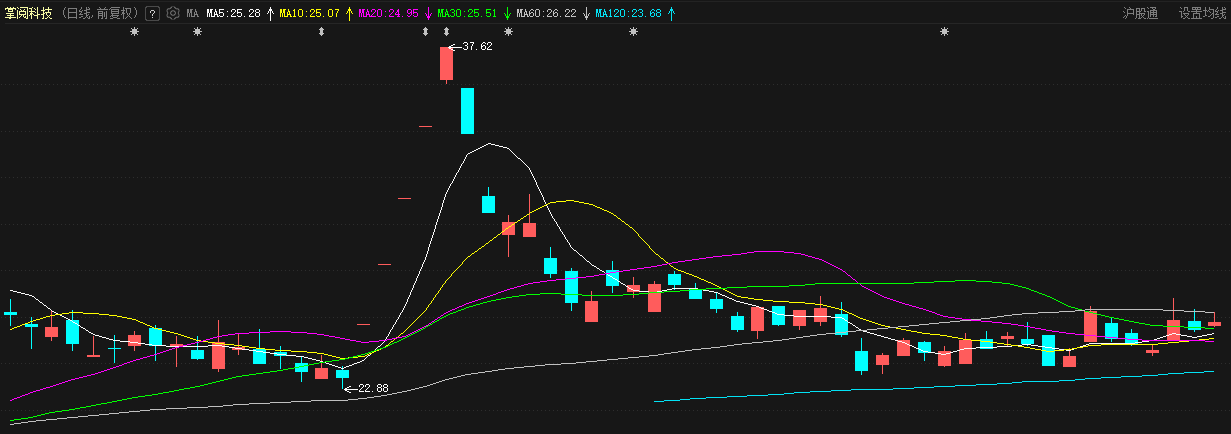Viewport: 1231px width, 434px height.
Task: Select the green MA30:25.51 value
Action: point(467,13)
